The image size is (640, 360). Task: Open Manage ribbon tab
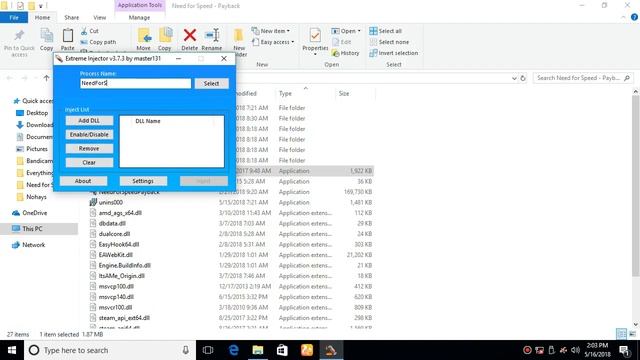coord(140,18)
